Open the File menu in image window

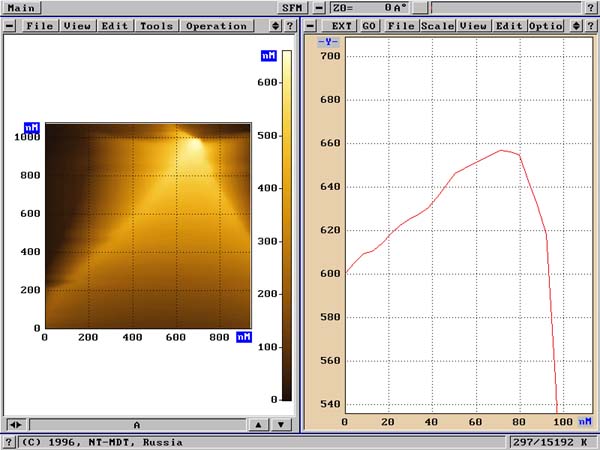pos(40,25)
